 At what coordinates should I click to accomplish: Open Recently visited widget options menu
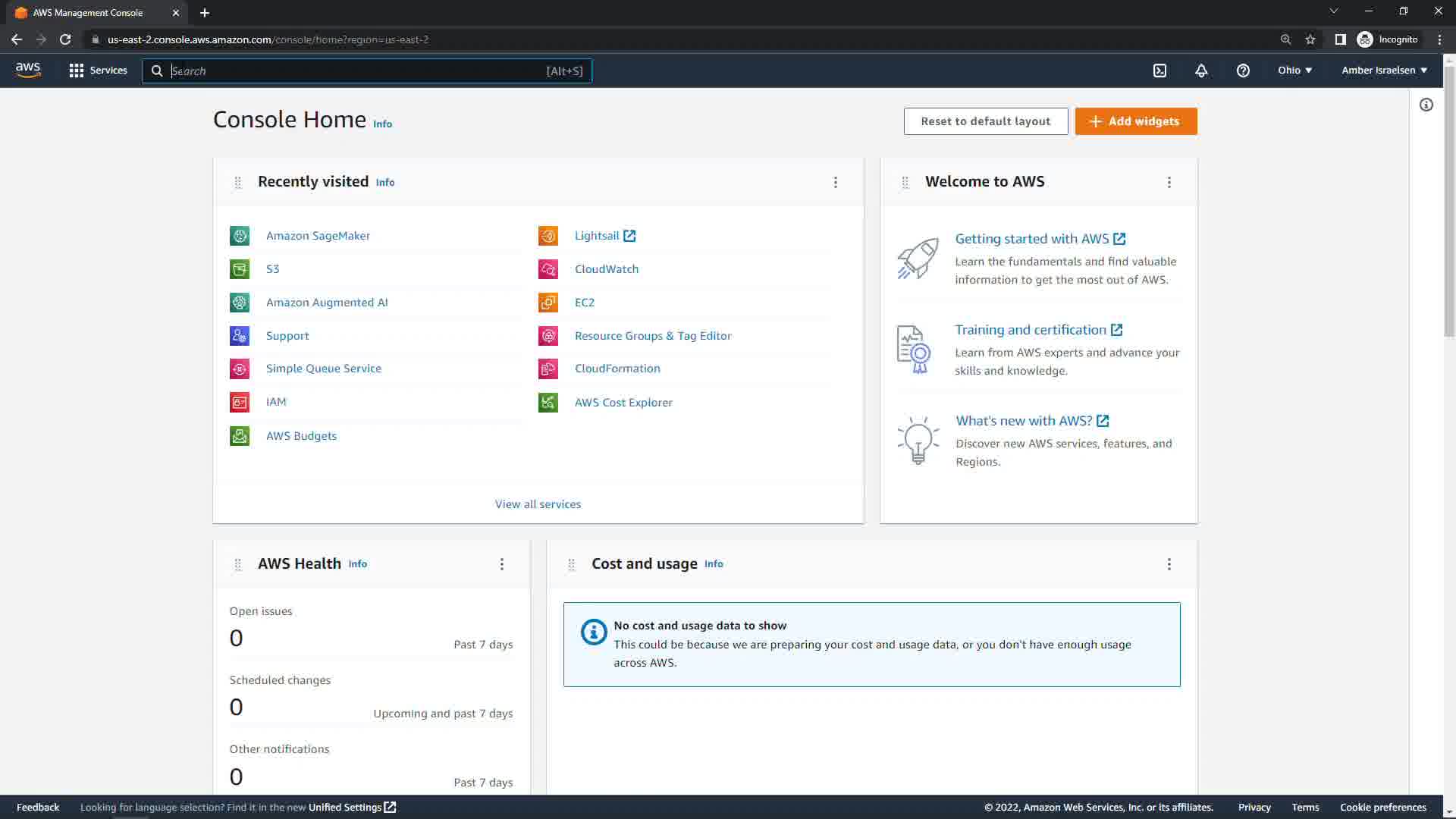836,183
